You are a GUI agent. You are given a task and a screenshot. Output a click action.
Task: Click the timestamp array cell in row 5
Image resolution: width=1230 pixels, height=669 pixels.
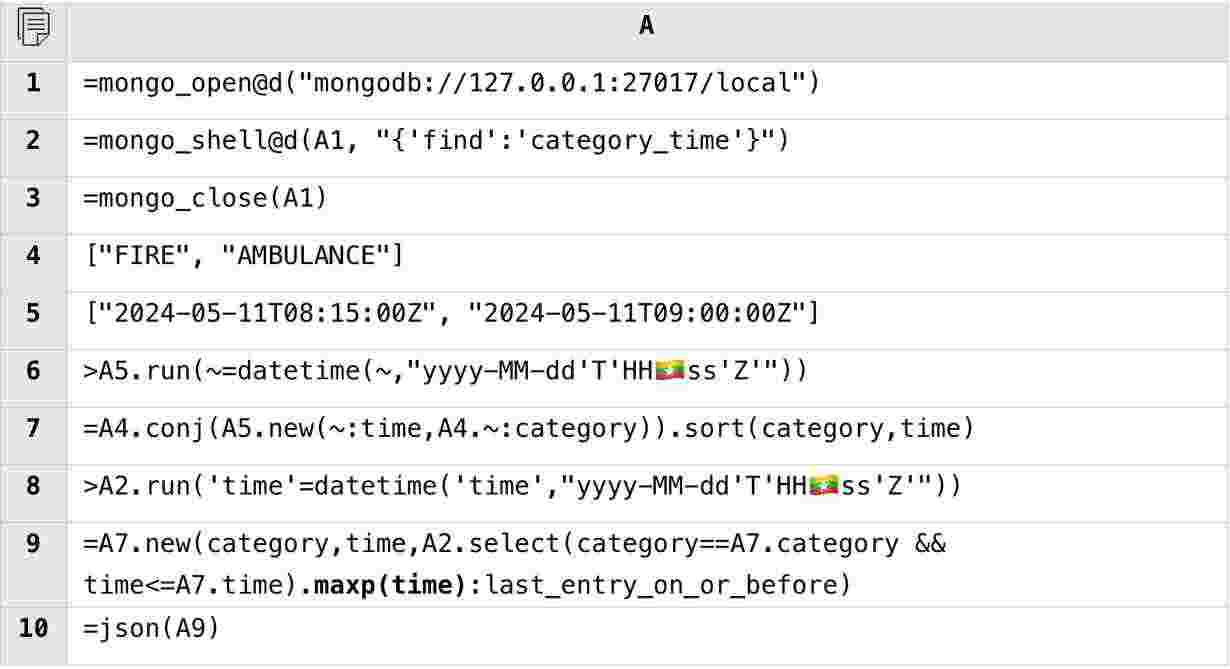click(451, 314)
